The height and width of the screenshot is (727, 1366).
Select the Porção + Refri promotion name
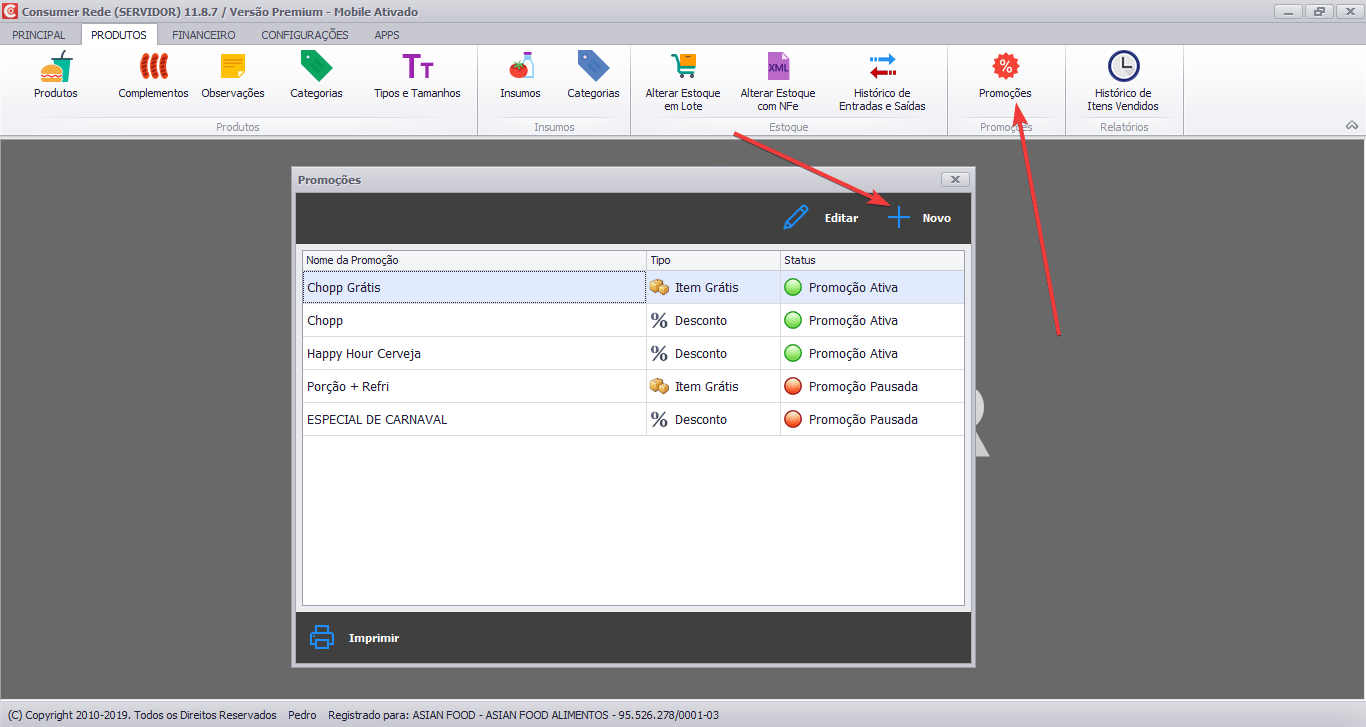[x=348, y=387]
